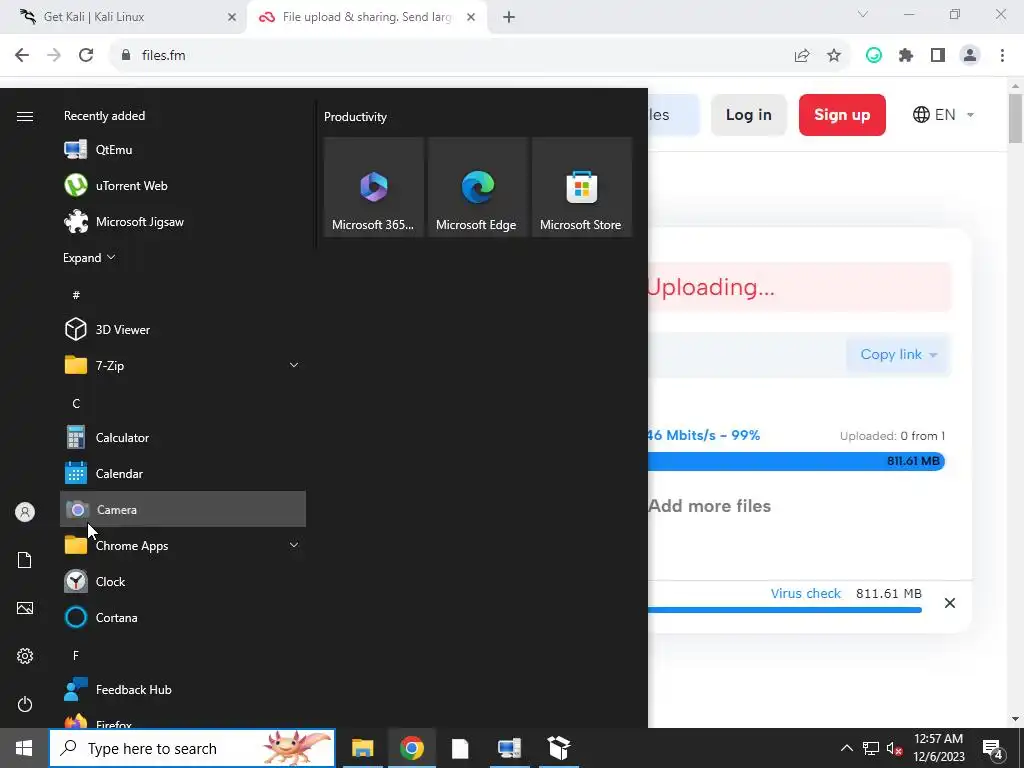Open File Explorer from taskbar
The height and width of the screenshot is (768, 1024).
tap(362, 748)
